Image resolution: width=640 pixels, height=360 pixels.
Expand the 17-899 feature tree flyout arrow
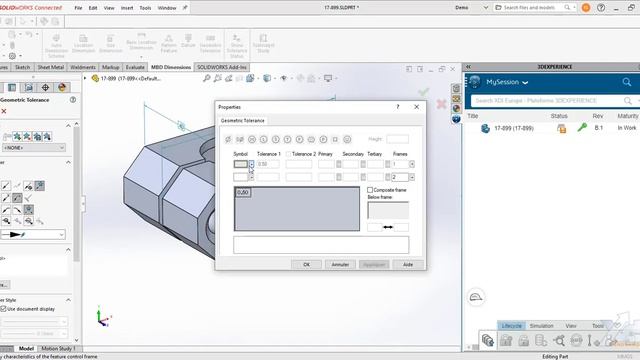coord(85,78)
